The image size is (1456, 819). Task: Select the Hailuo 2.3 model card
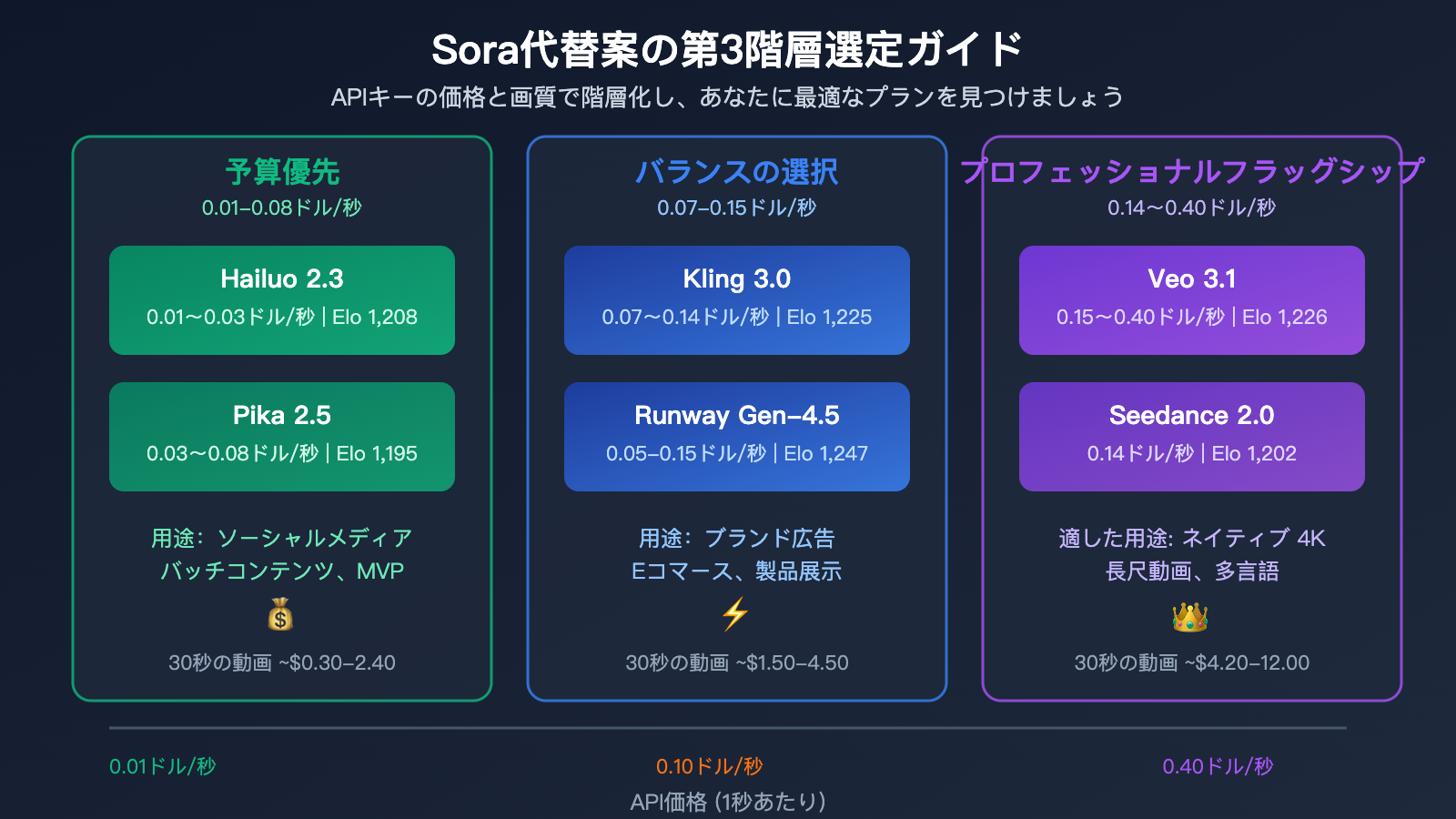[281, 299]
